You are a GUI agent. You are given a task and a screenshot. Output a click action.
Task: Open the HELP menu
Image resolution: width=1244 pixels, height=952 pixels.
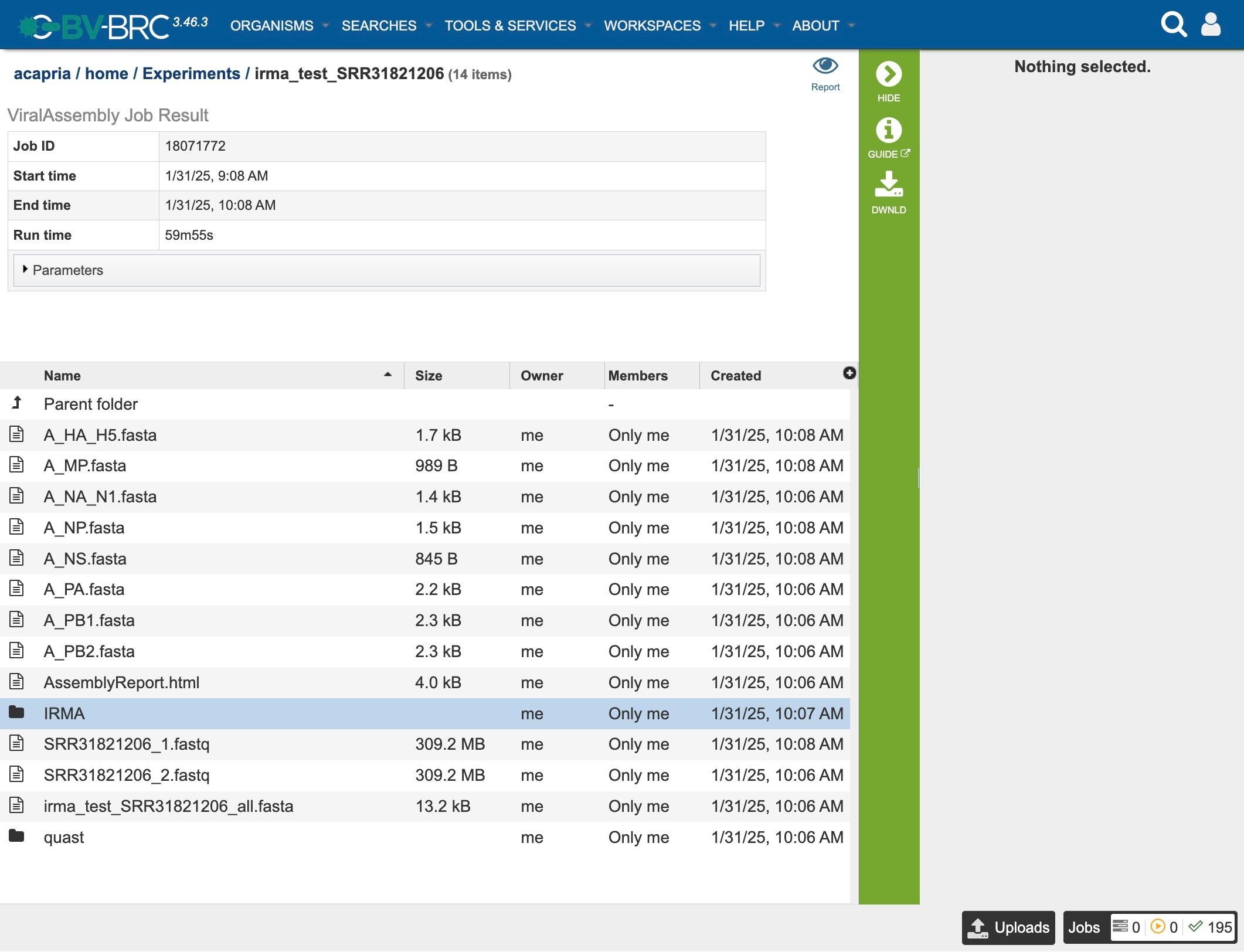pyautogui.click(x=753, y=26)
